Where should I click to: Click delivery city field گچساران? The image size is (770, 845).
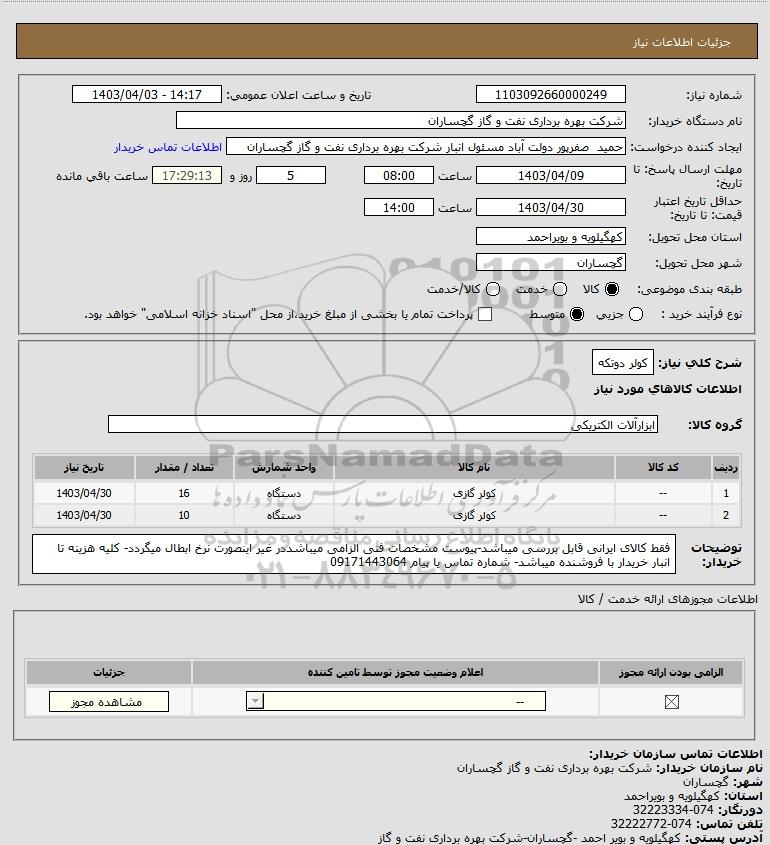(551, 262)
